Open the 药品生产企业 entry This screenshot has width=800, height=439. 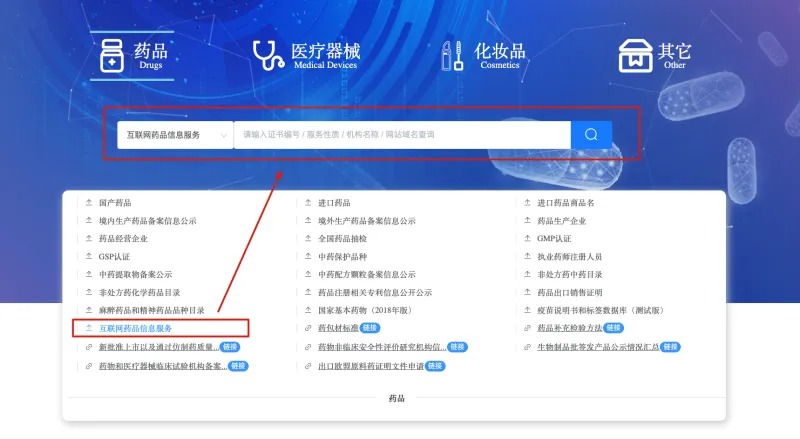point(562,221)
